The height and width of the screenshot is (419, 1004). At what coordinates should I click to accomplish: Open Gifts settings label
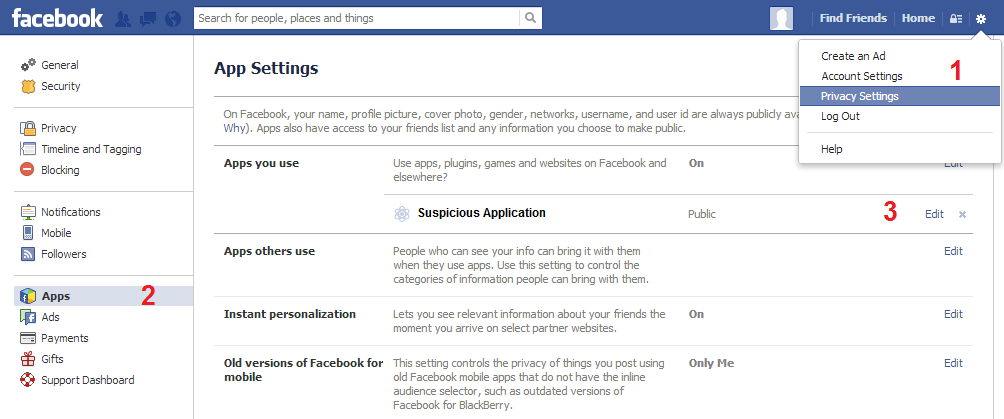(53, 359)
